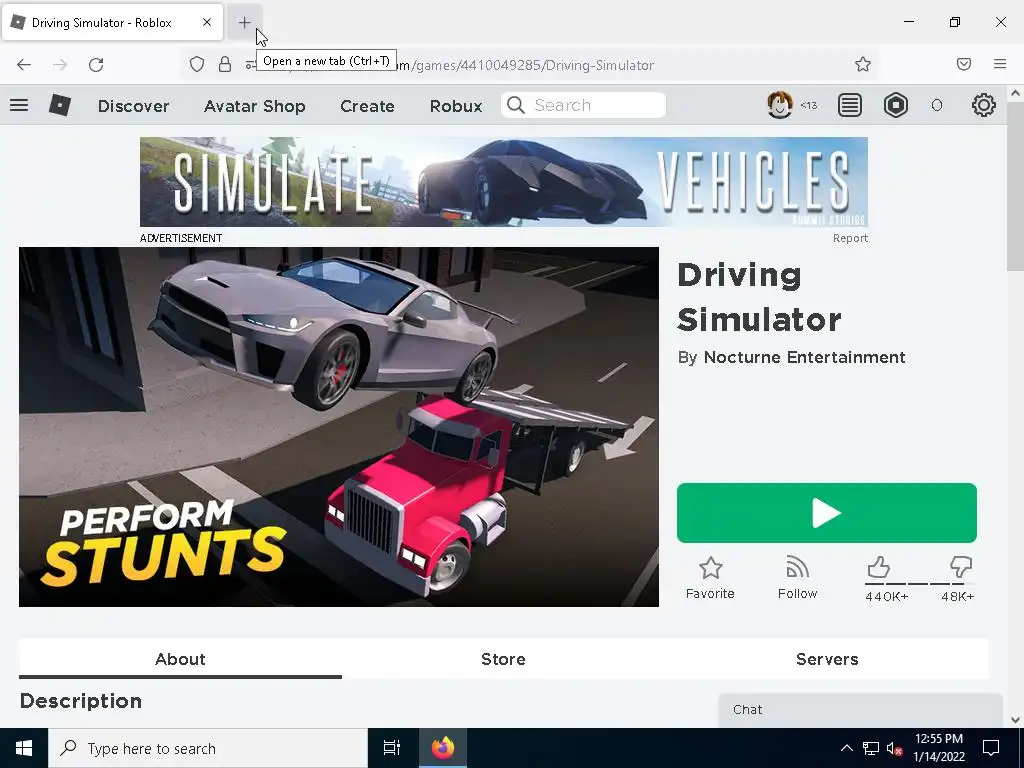Click the green Play button
Screen dimensions: 1024x768
tap(827, 513)
